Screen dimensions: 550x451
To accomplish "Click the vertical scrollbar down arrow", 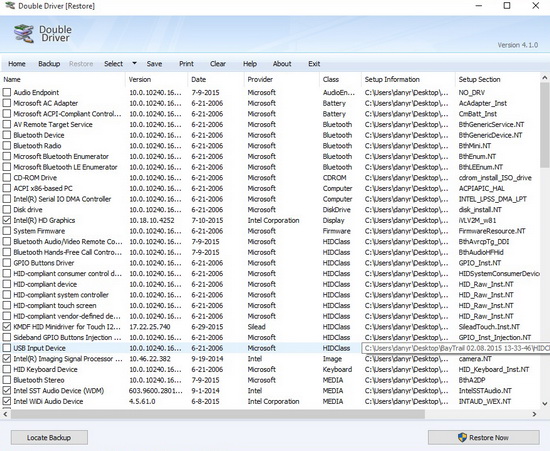I will [545, 404].
